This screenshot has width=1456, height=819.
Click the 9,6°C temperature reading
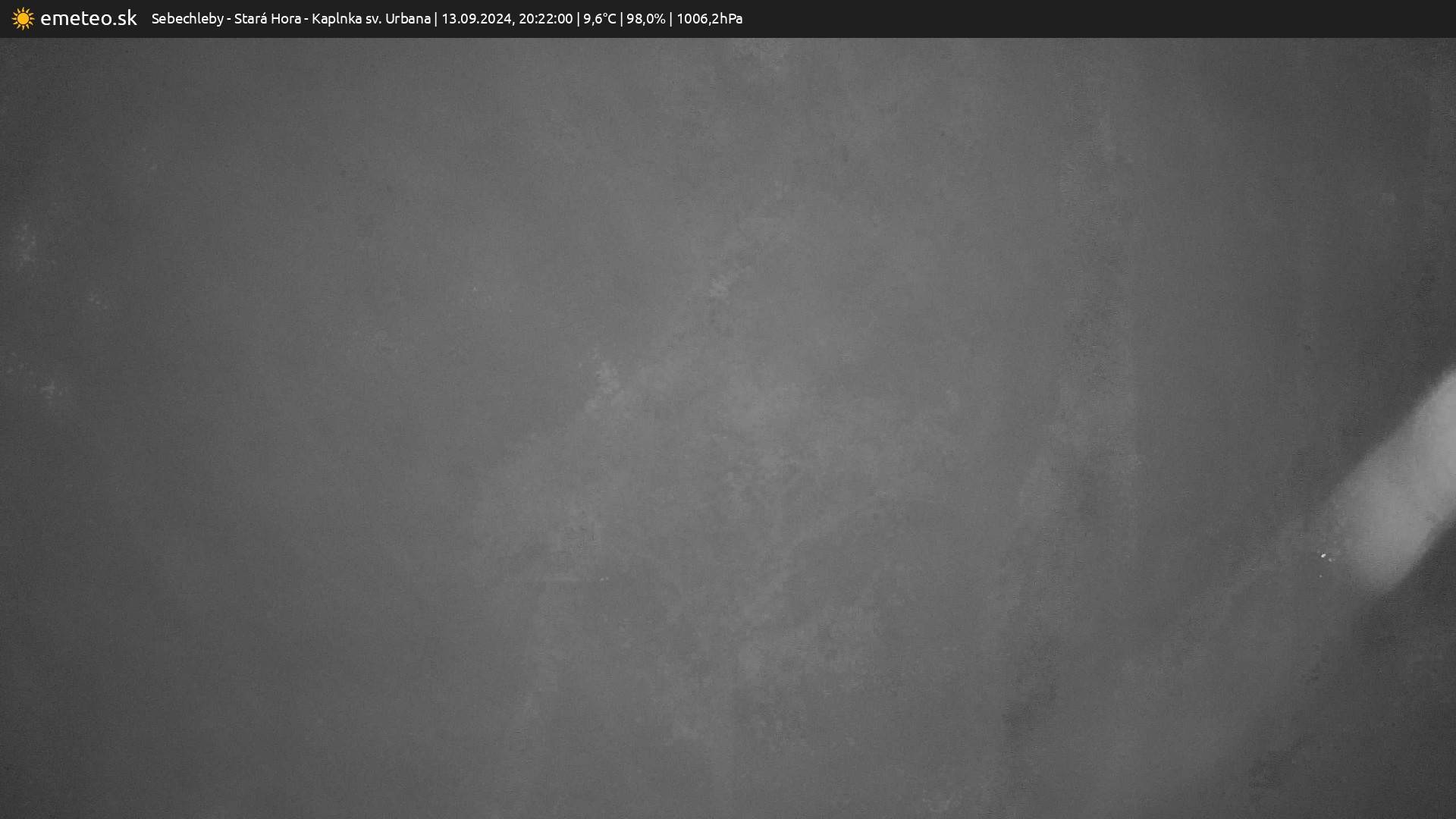599,18
